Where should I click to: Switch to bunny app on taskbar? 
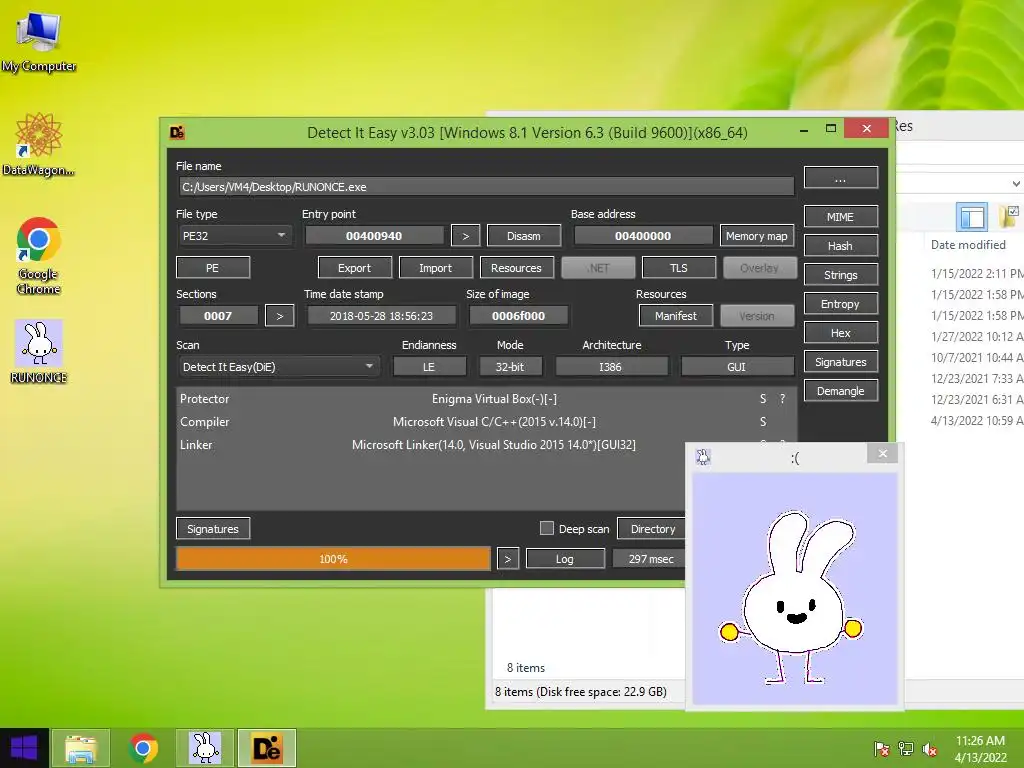click(x=205, y=748)
